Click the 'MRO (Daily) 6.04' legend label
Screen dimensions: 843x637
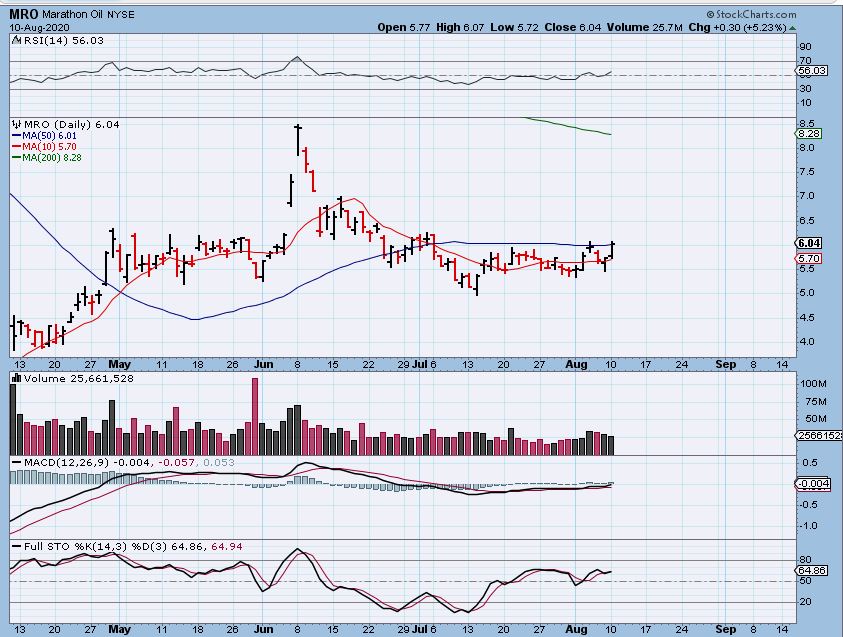[x=72, y=124]
